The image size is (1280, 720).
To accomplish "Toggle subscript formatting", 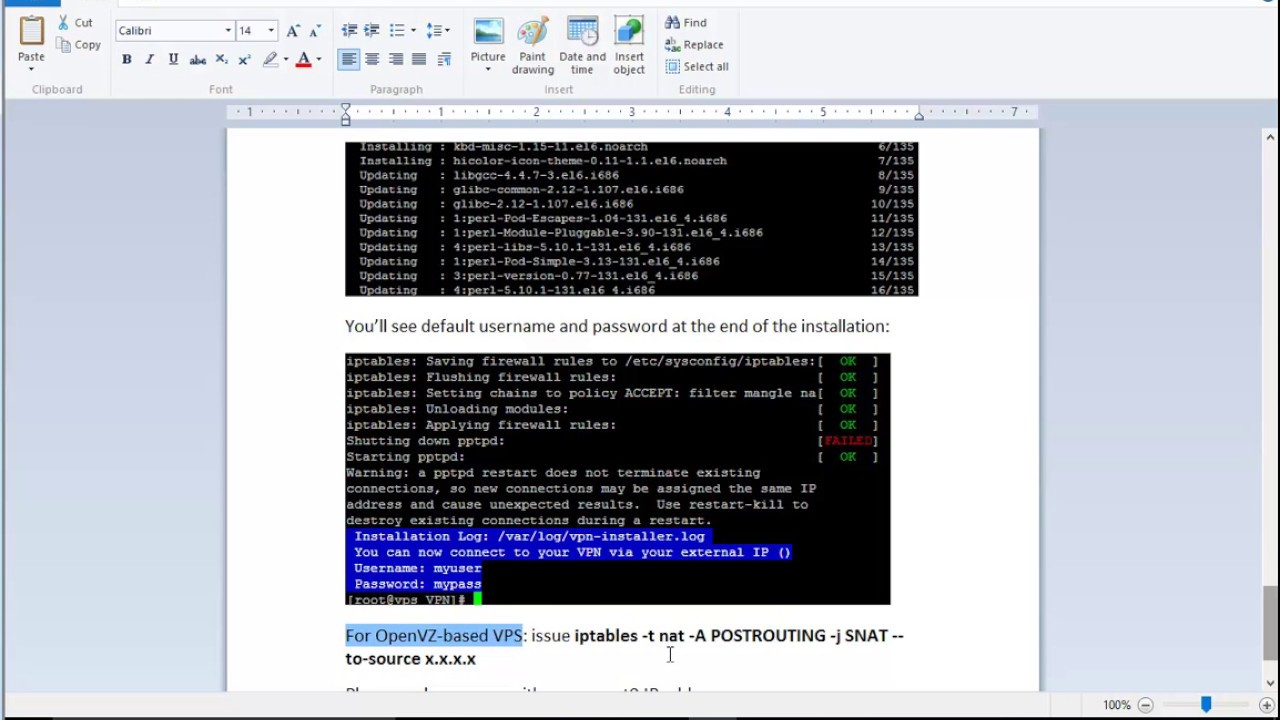I will [221, 60].
